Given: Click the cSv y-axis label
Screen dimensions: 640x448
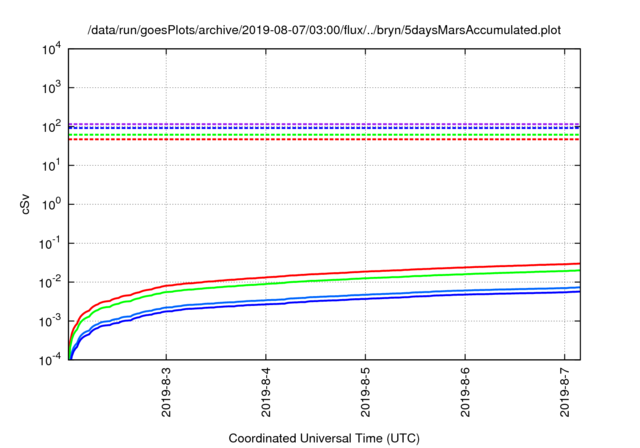Looking at the screenshot, I should [26, 204].
